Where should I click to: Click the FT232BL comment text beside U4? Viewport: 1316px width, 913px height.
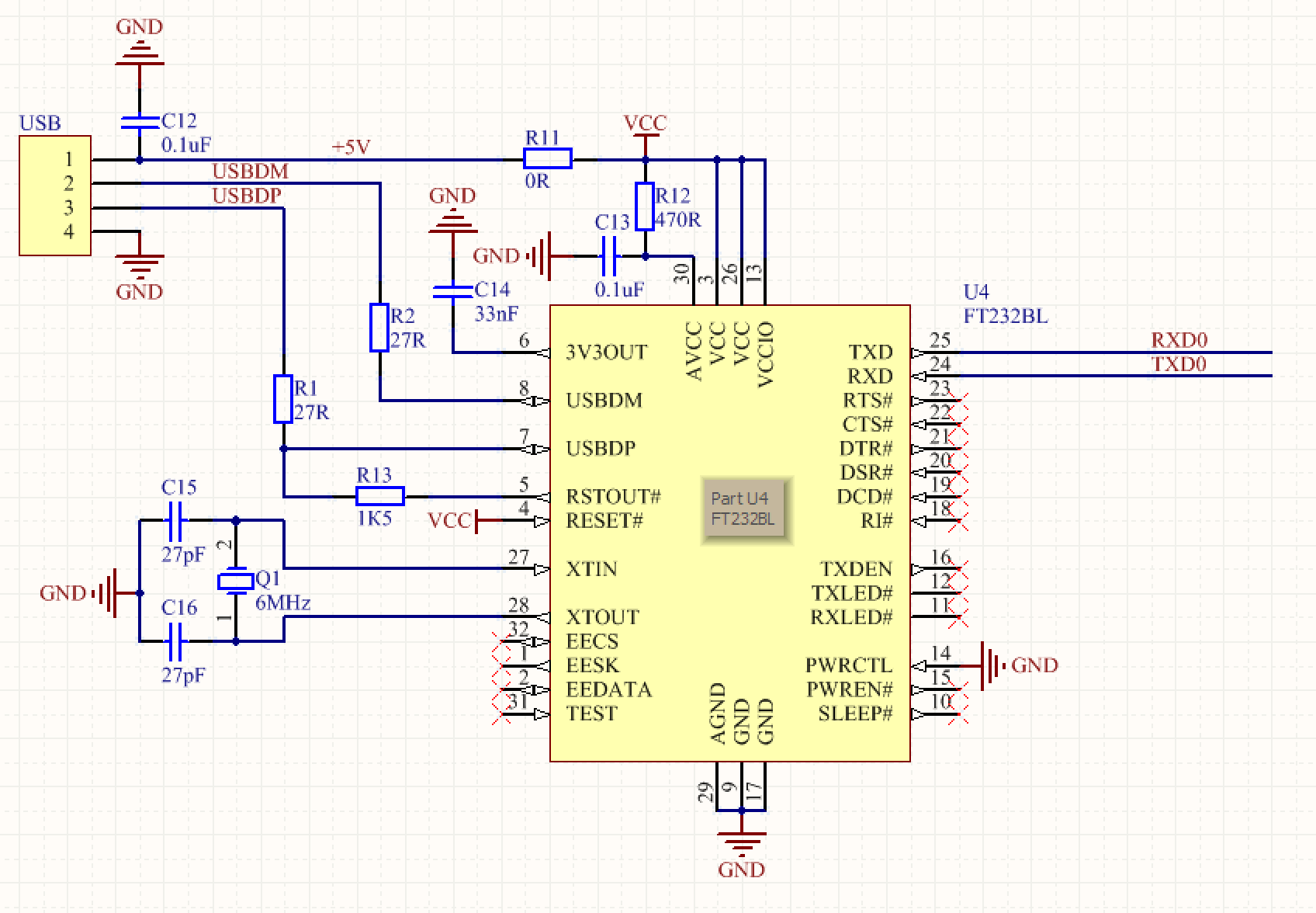click(x=1005, y=316)
